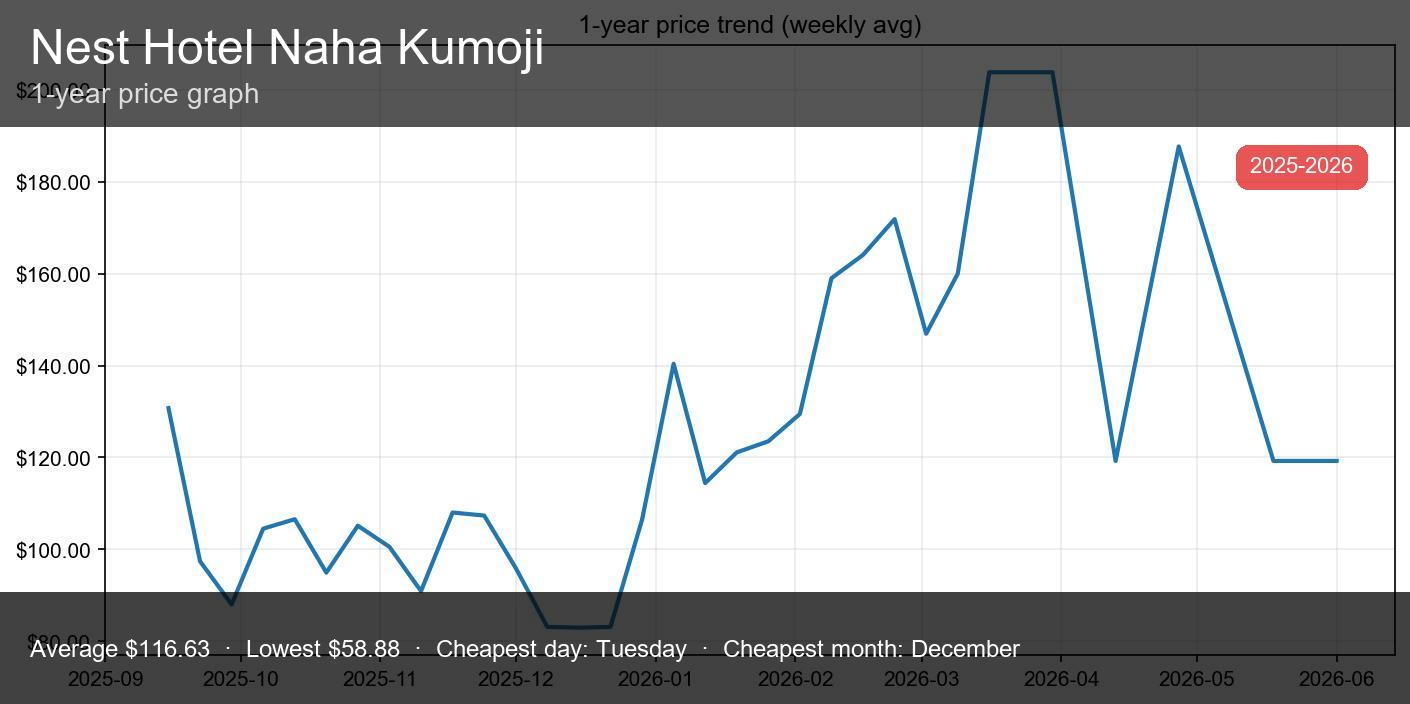Click the $180.00 y-axis label
This screenshot has width=1410, height=704.
[54, 183]
